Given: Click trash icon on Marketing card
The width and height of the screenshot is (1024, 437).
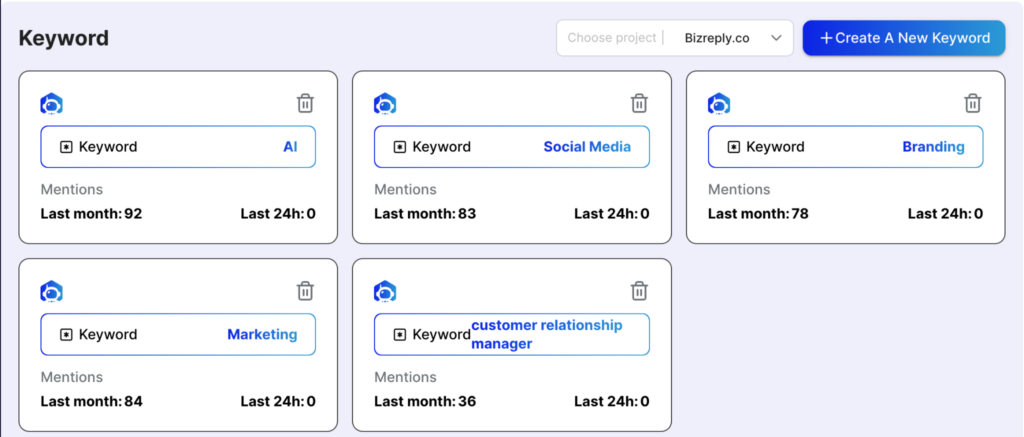Looking at the screenshot, I should click(x=305, y=291).
